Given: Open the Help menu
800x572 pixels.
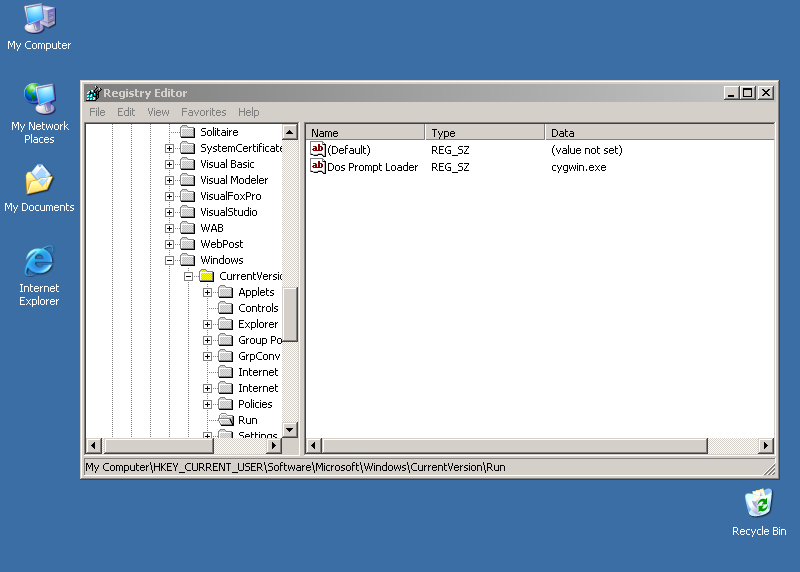Looking at the screenshot, I should pyautogui.click(x=248, y=112).
